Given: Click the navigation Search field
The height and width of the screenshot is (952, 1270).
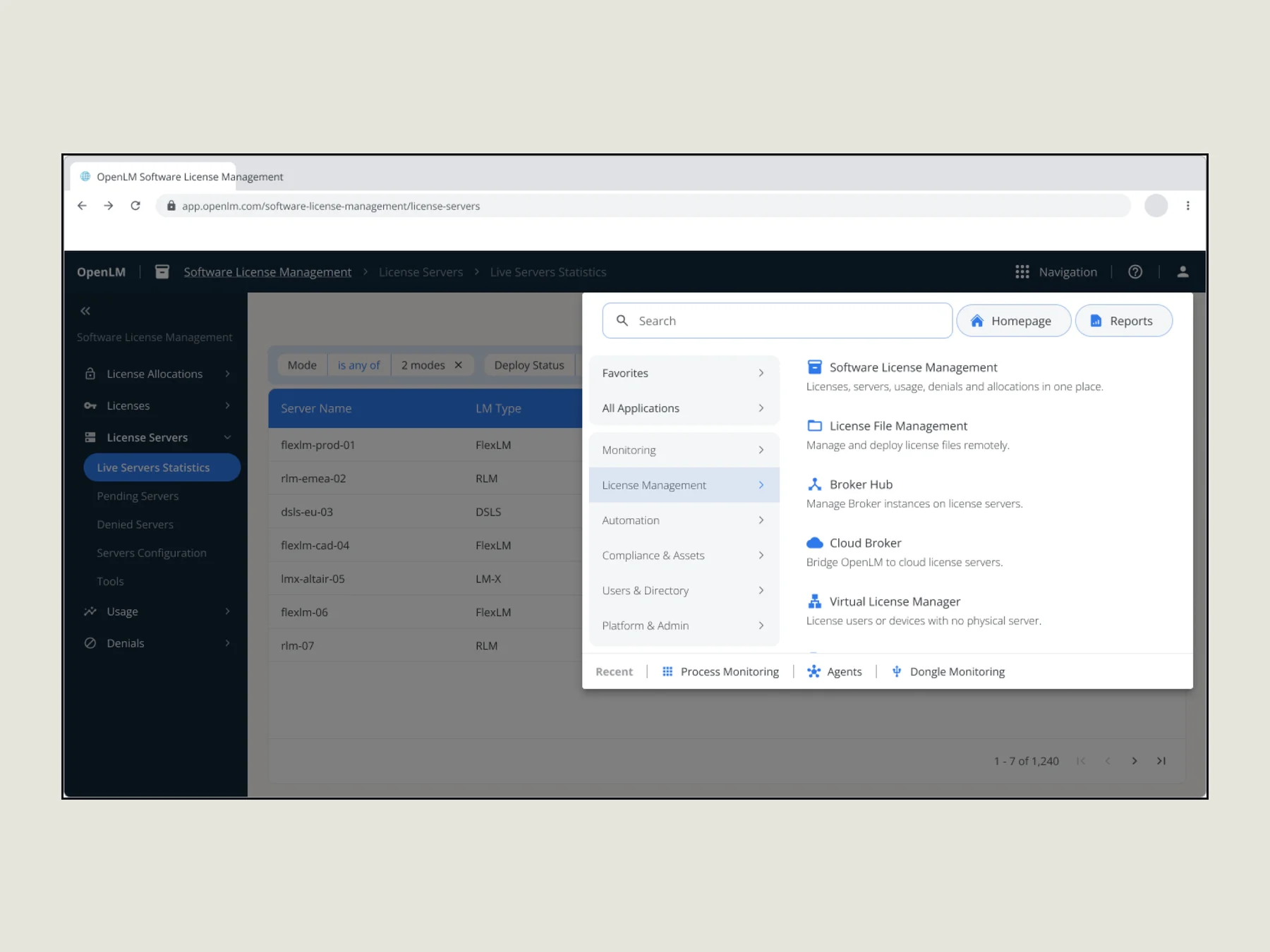Looking at the screenshot, I should coord(778,321).
